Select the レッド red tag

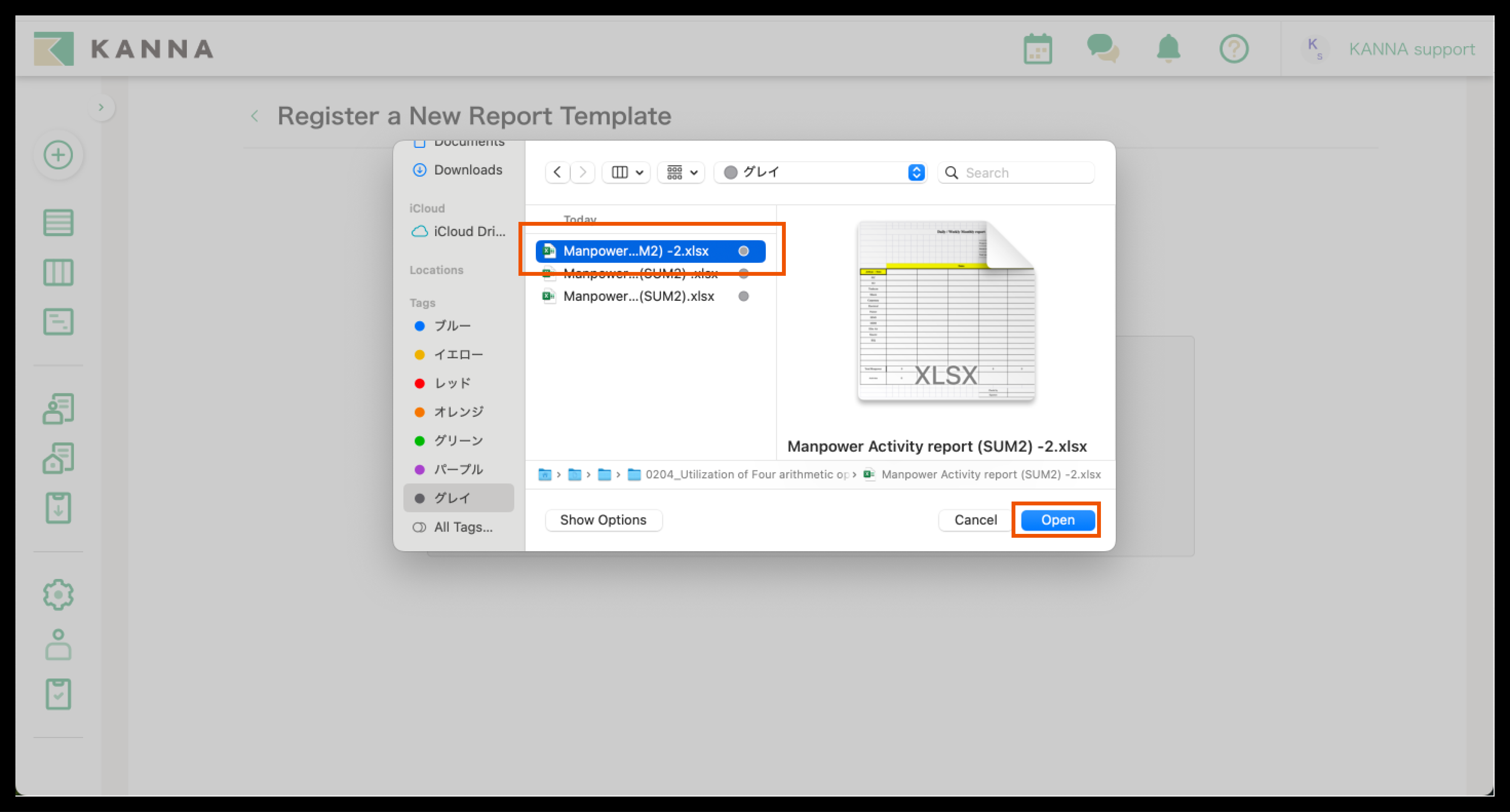[451, 383]
